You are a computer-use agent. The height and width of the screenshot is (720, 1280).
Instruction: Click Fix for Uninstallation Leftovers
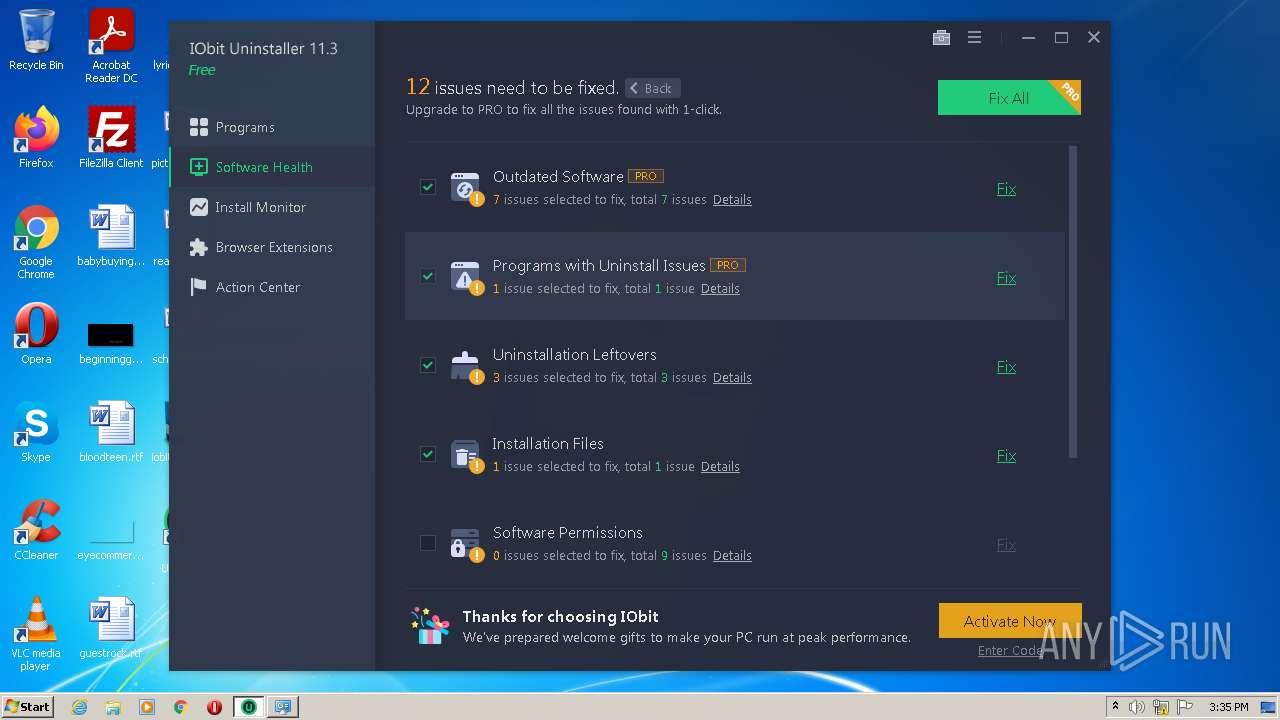click(x=1006, y=366)
